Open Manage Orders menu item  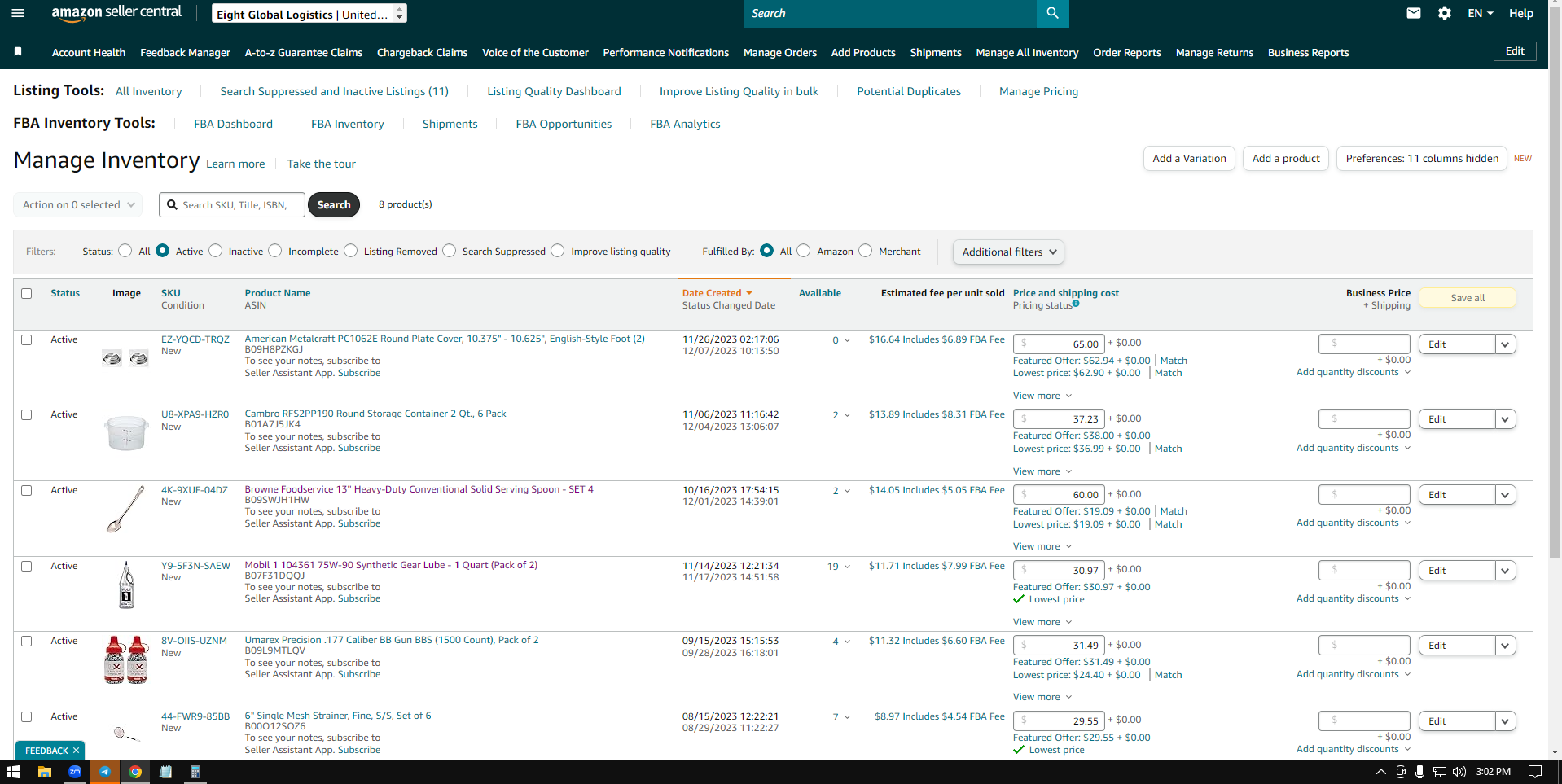(x=780, y=52)
